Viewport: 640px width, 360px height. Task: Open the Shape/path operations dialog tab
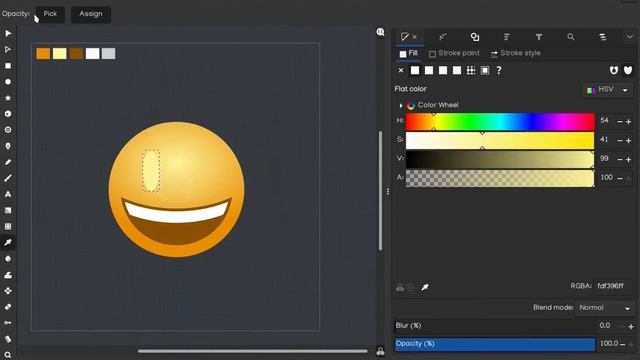click(x=475, y=37)
